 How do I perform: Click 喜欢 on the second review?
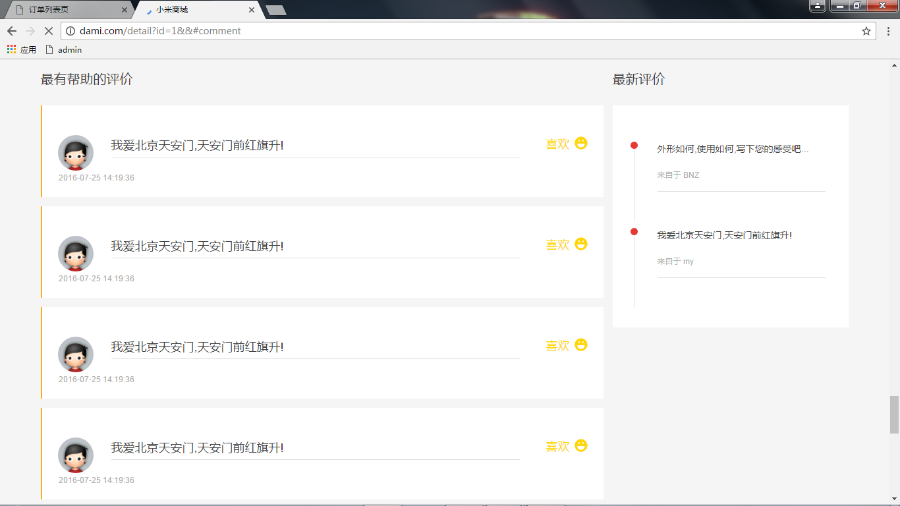click(557, 245)
